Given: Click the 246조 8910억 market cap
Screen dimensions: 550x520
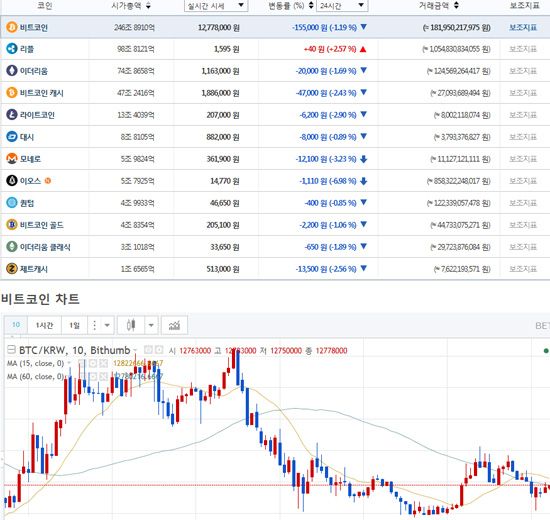Looking at the screenshot, I should click(134, 27).
